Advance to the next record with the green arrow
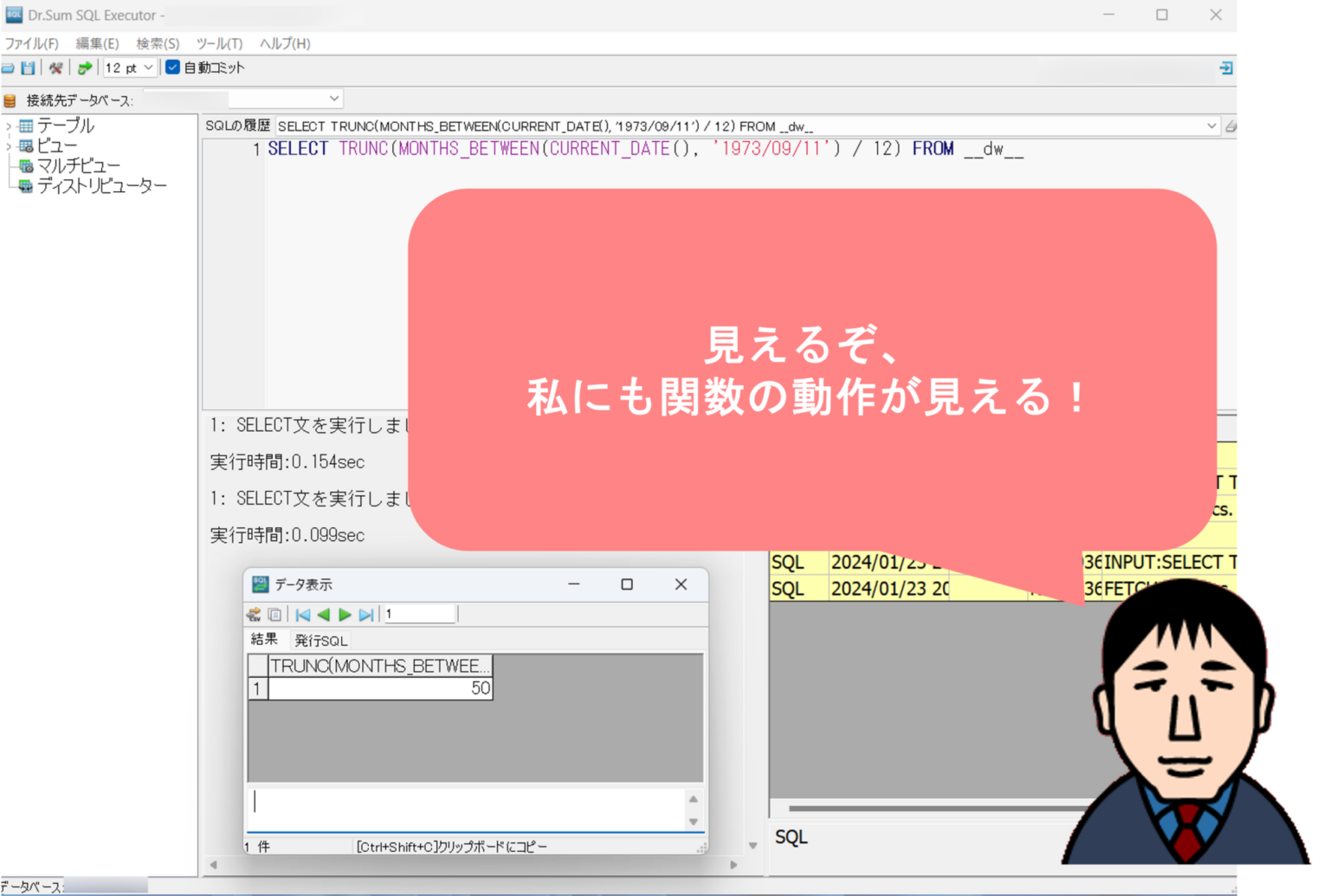 tap(345, 614)
